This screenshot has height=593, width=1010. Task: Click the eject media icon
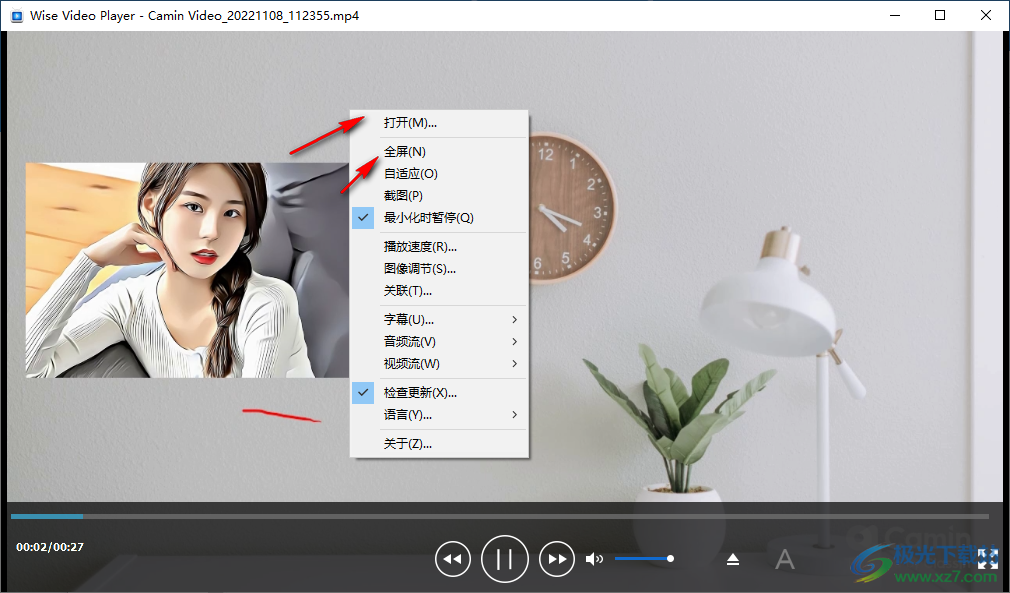point(732,558)
